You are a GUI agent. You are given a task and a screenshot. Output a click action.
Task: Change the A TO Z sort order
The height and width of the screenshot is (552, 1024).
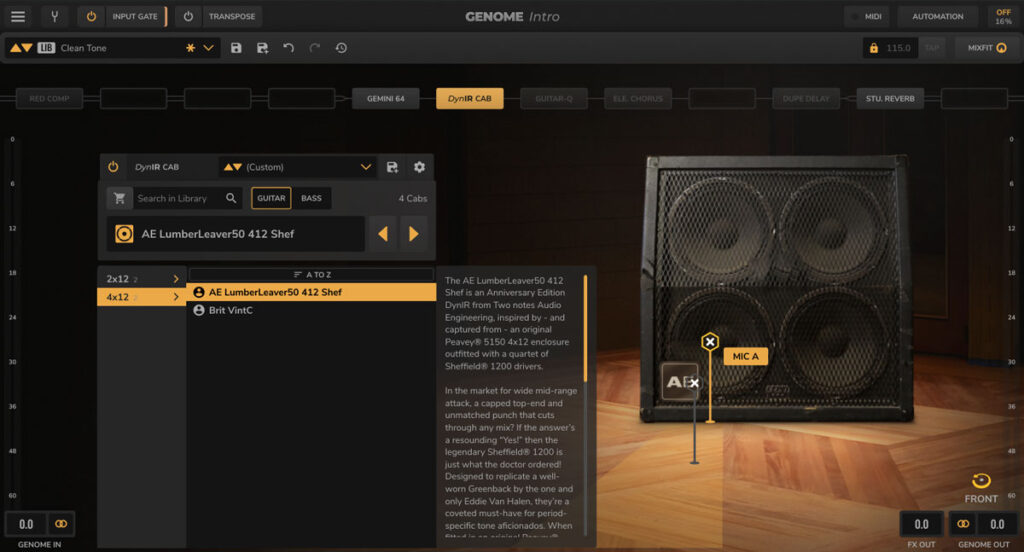tap(312, 274)
